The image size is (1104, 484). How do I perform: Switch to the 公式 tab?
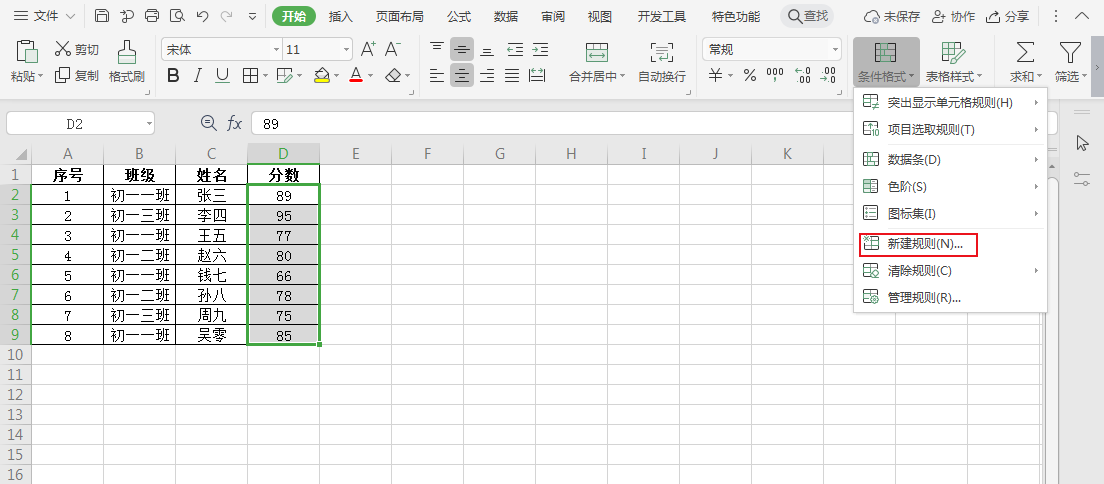[x=459, y=16]
